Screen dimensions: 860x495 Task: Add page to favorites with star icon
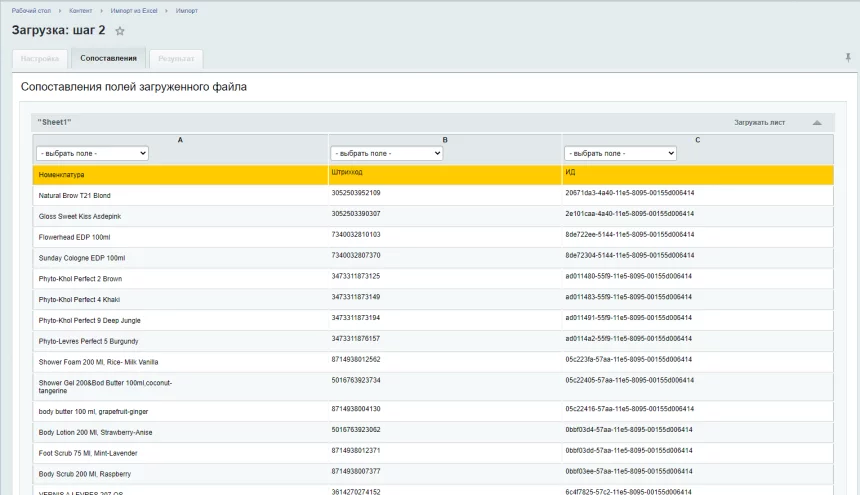120,31
